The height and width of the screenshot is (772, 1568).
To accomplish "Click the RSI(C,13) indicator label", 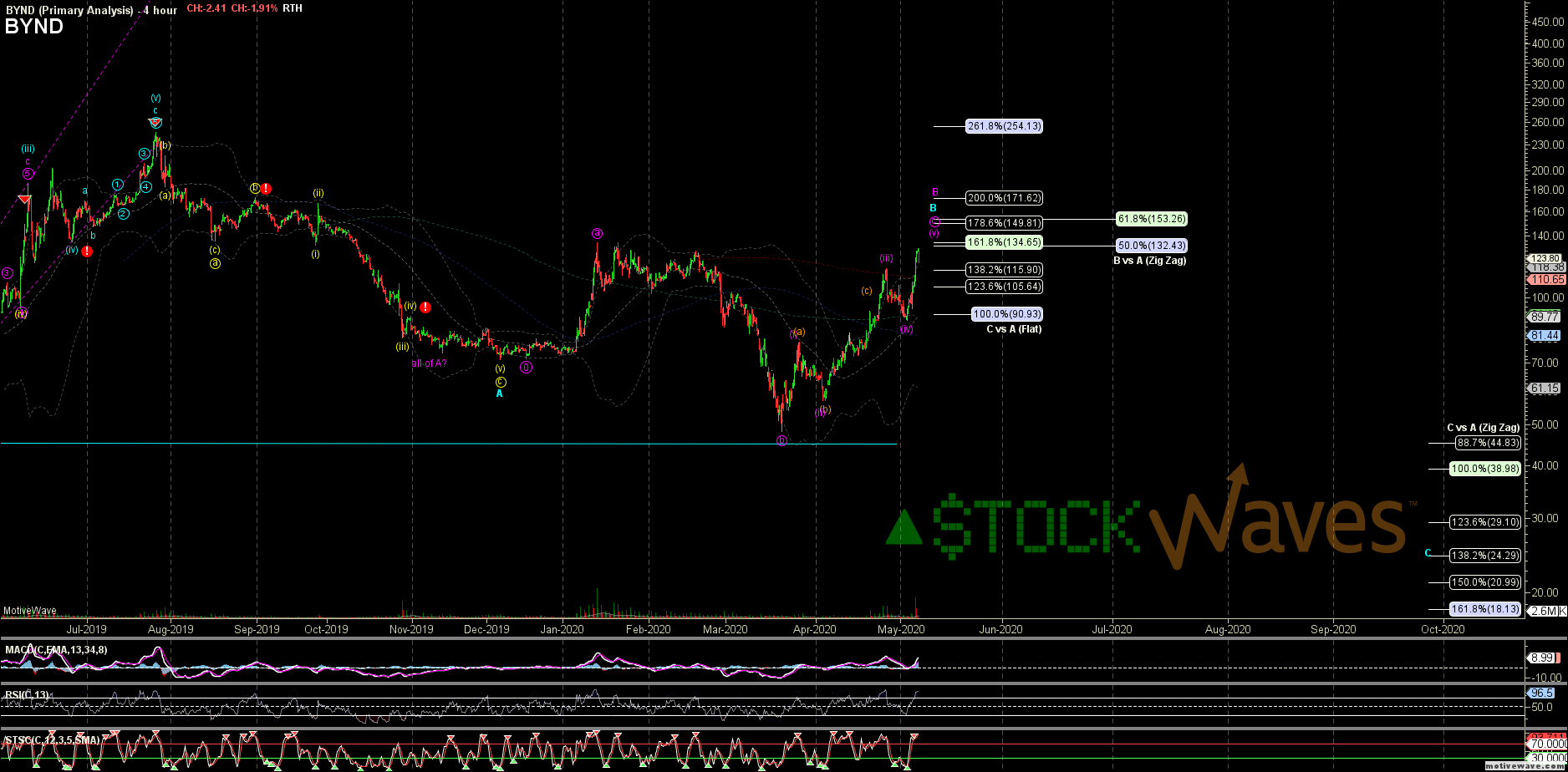I will click(x=28, y=694).
